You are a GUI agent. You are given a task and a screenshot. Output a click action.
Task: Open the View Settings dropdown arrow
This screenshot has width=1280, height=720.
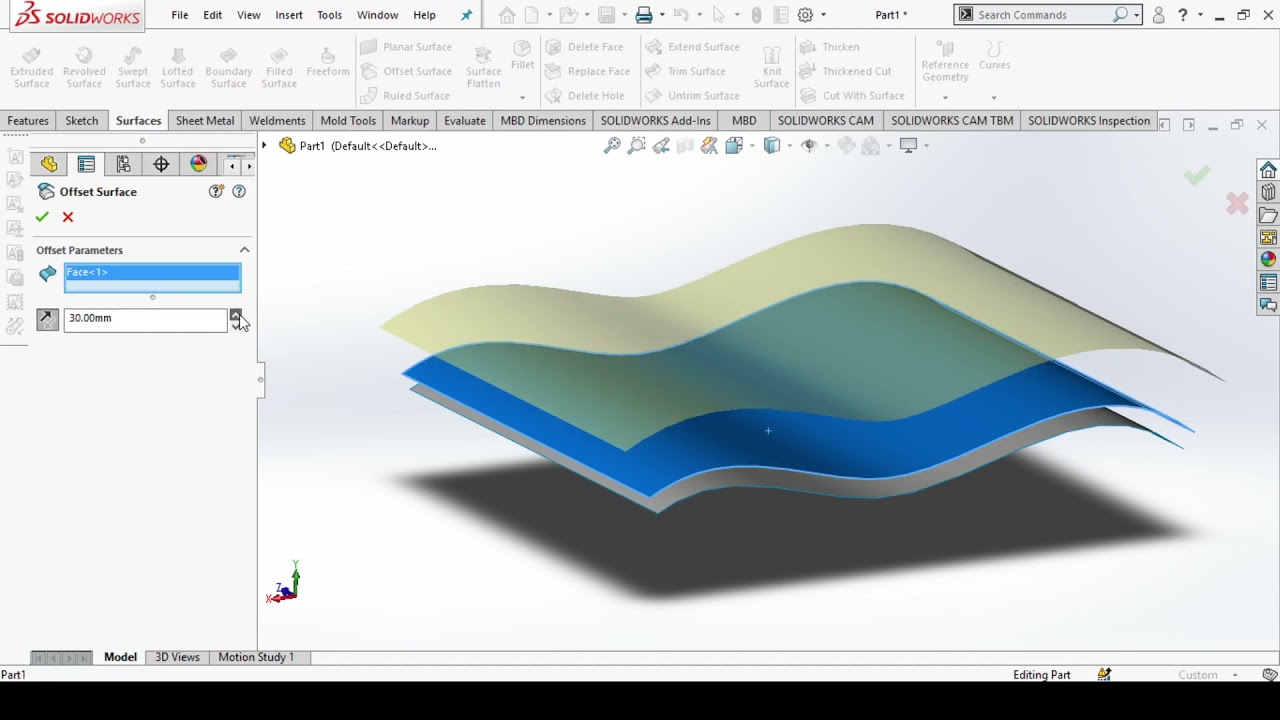926,146
